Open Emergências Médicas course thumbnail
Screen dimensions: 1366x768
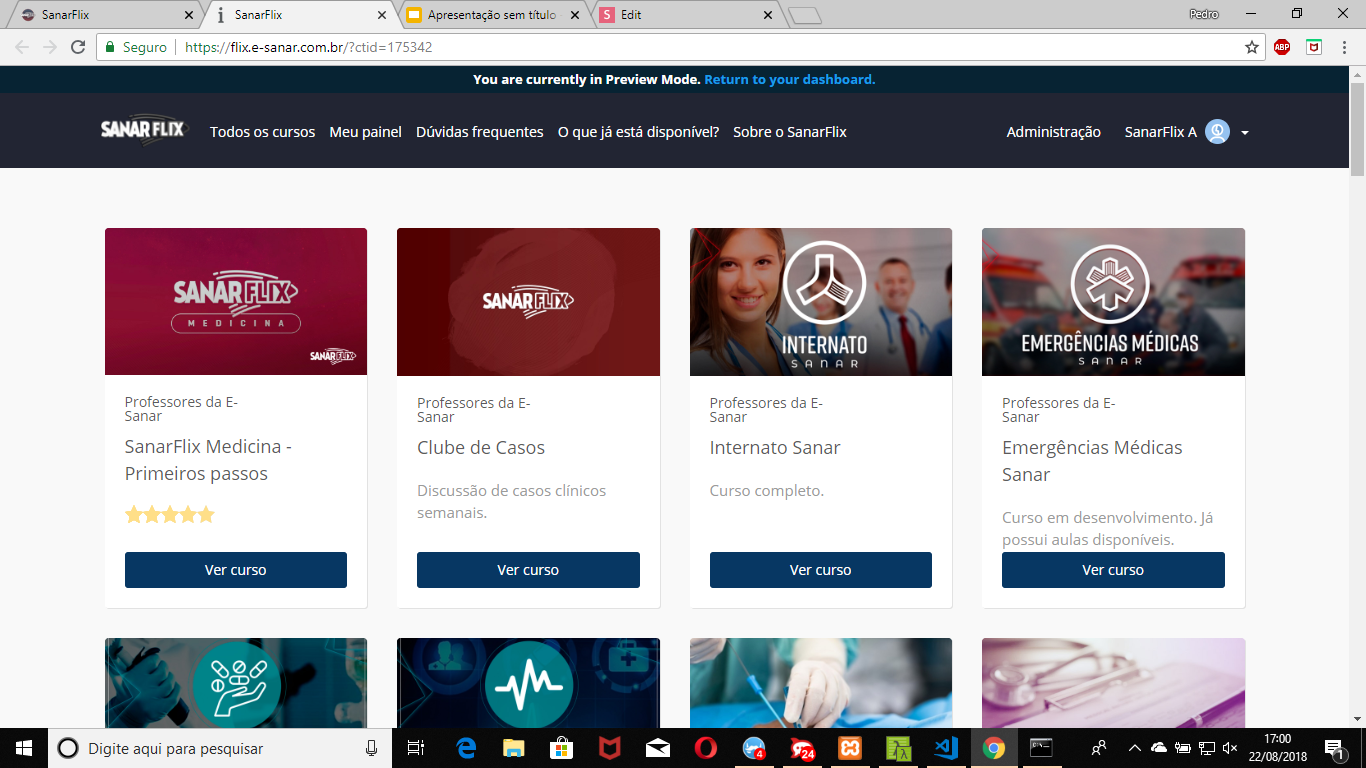click(1113, 302)
